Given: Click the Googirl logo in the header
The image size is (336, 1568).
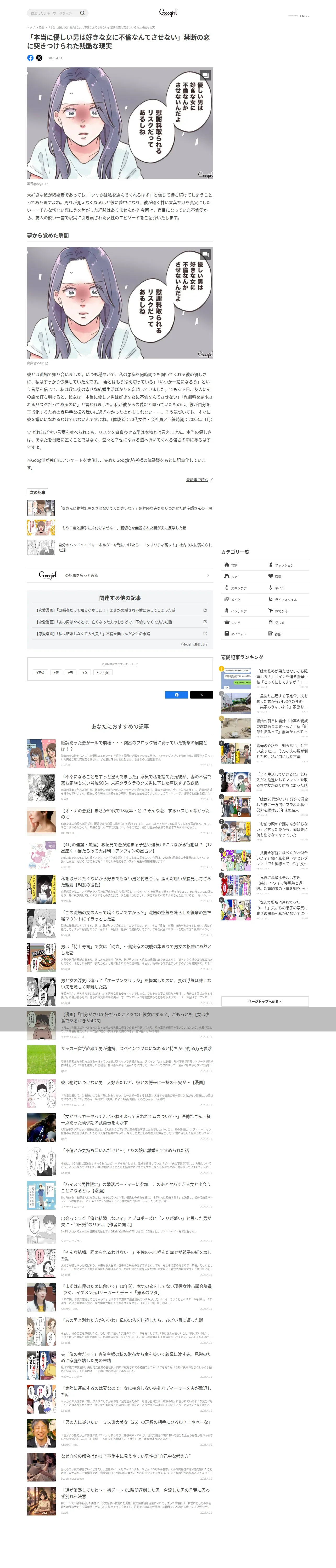Looking at the screenshot, I should [168, 12].
